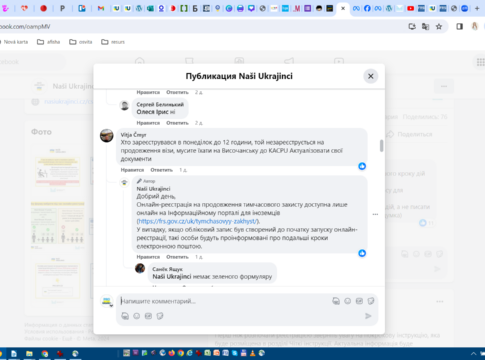This screenshot has width=485, height=360.
Task: Open the VLC cone icon in taskbar
Action: click(x=253, y=353)
